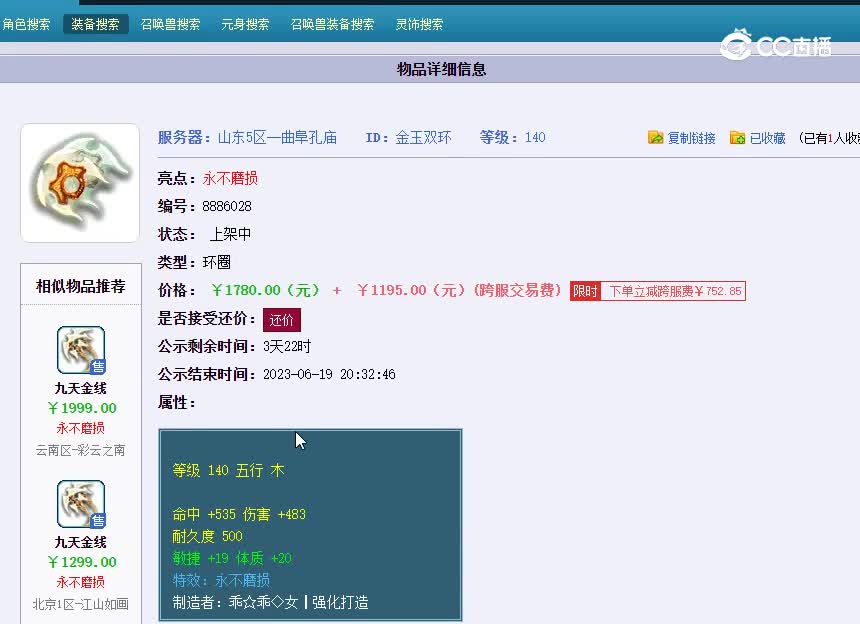Click the 等级 140 五行 木 line

228,470
